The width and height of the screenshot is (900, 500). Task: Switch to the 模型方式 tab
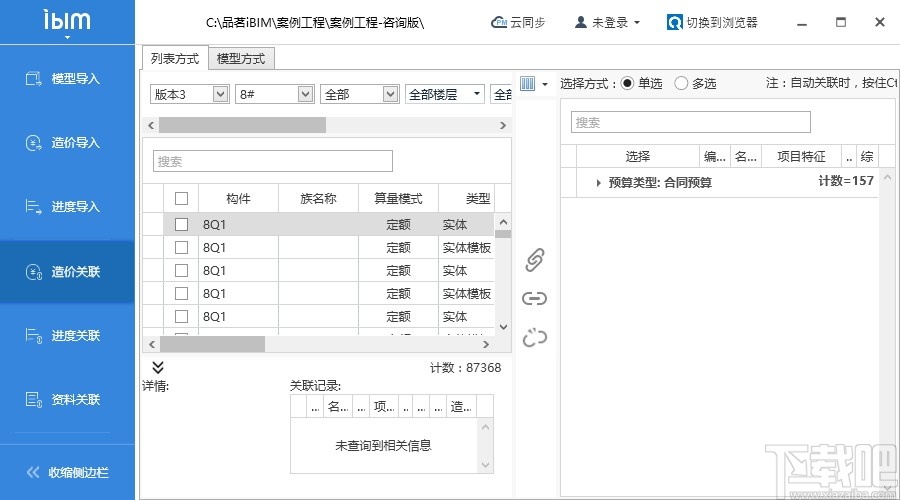point(241,59)
